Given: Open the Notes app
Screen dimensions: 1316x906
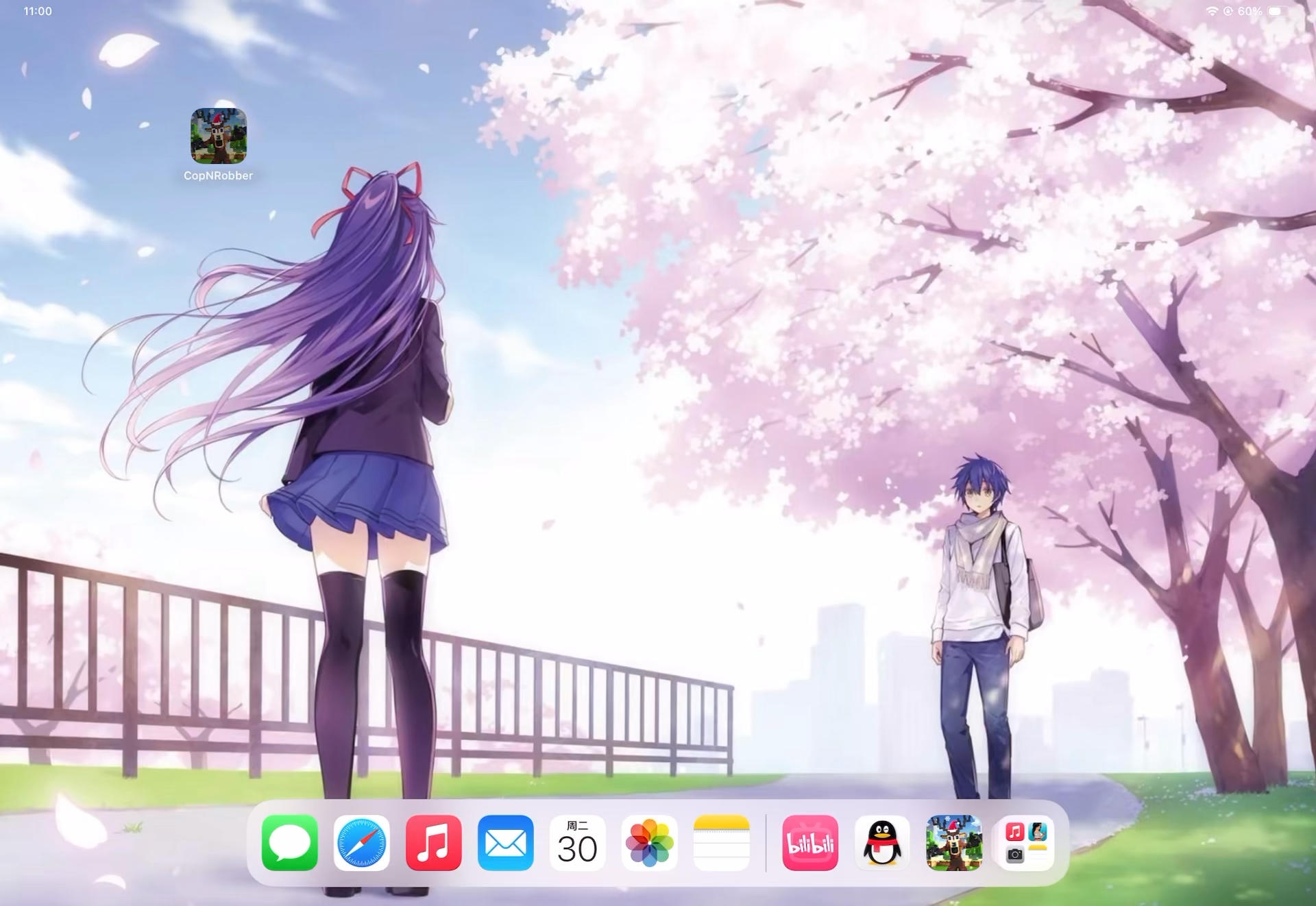Looking at the screenshot, I should (722, 843).
